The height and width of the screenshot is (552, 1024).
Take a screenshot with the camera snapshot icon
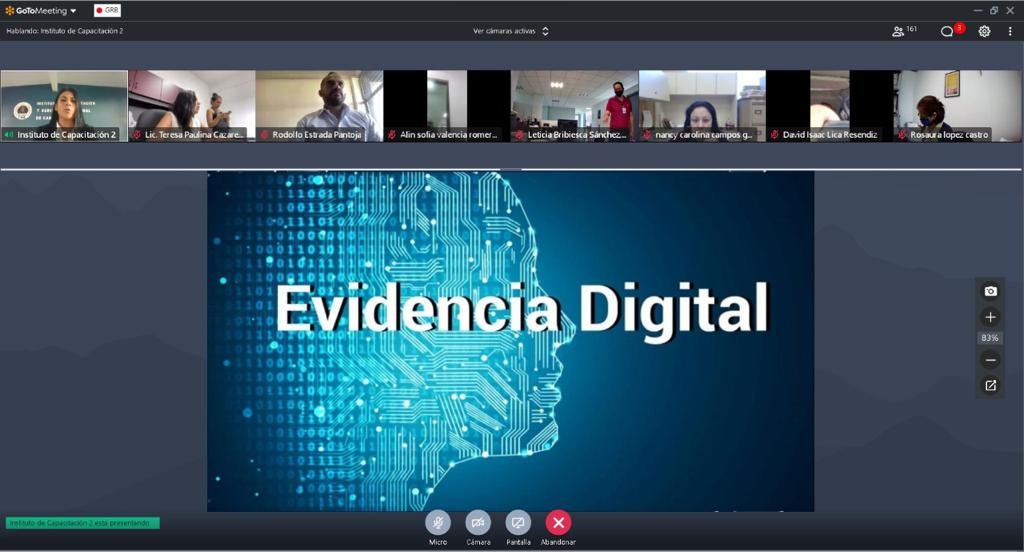990,291
